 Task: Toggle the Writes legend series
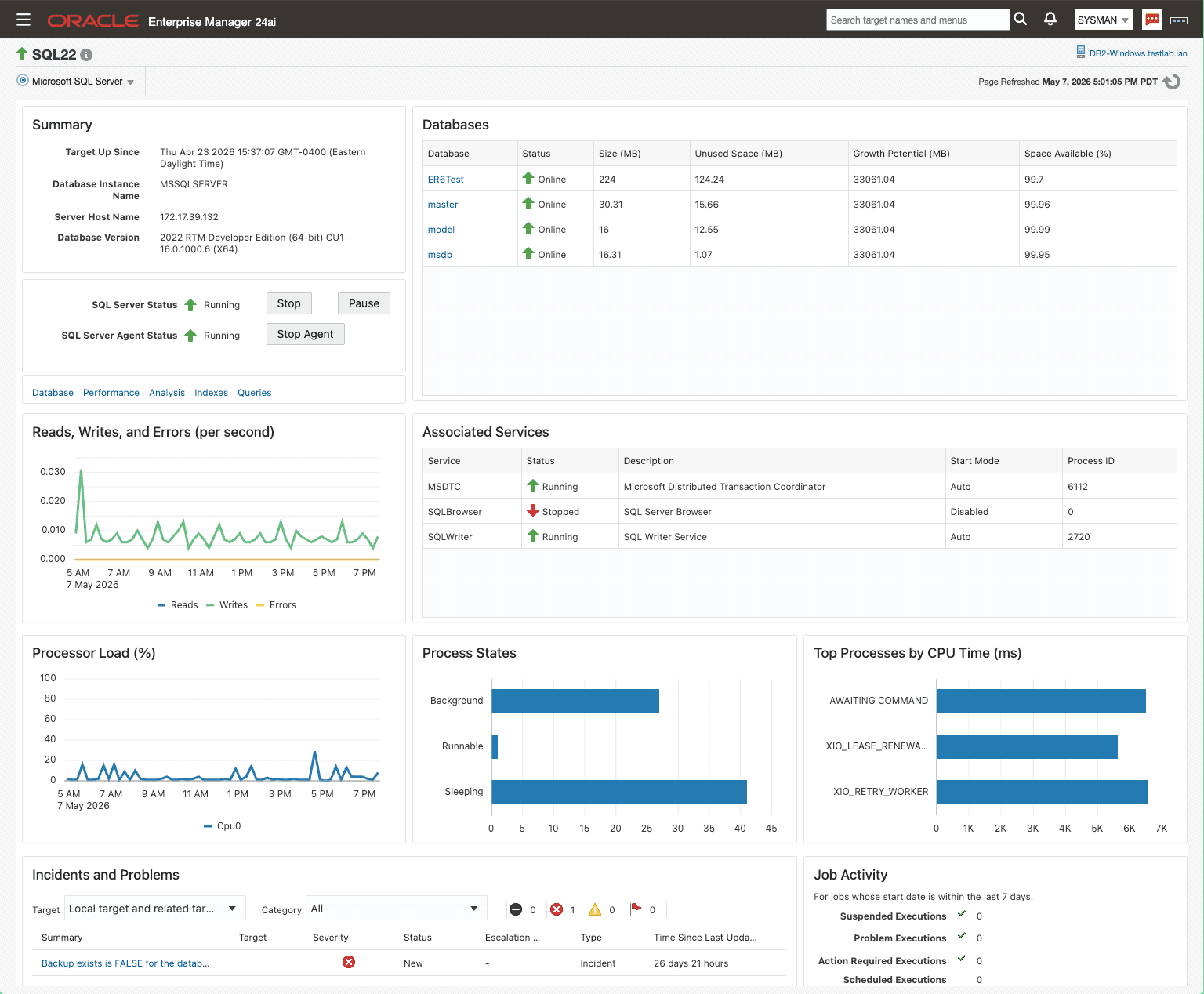coord(227,605)
